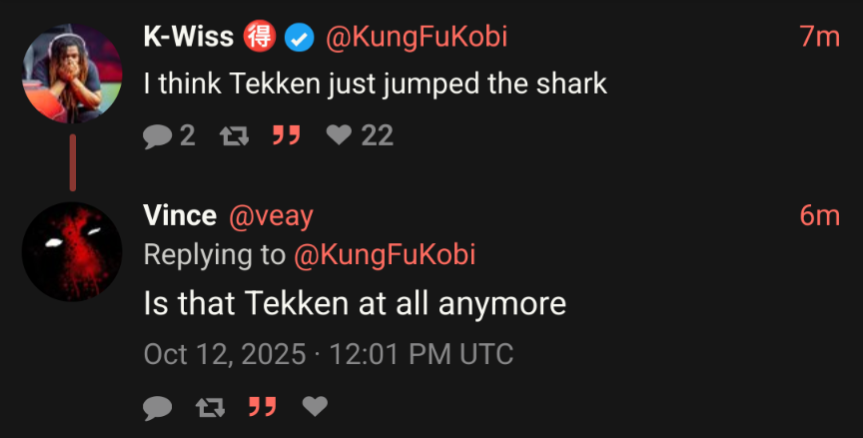Open the @veay handle link
The width and height of the screenshot is (863, 438).
point(270,216)
